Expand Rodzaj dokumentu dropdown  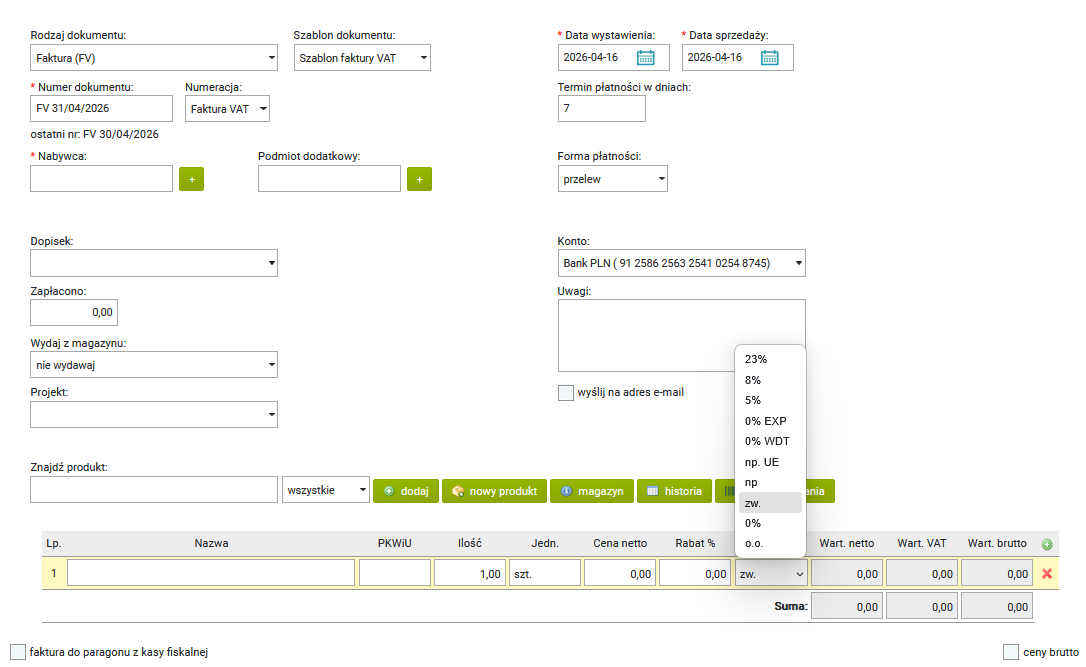(x=154, y=58)
